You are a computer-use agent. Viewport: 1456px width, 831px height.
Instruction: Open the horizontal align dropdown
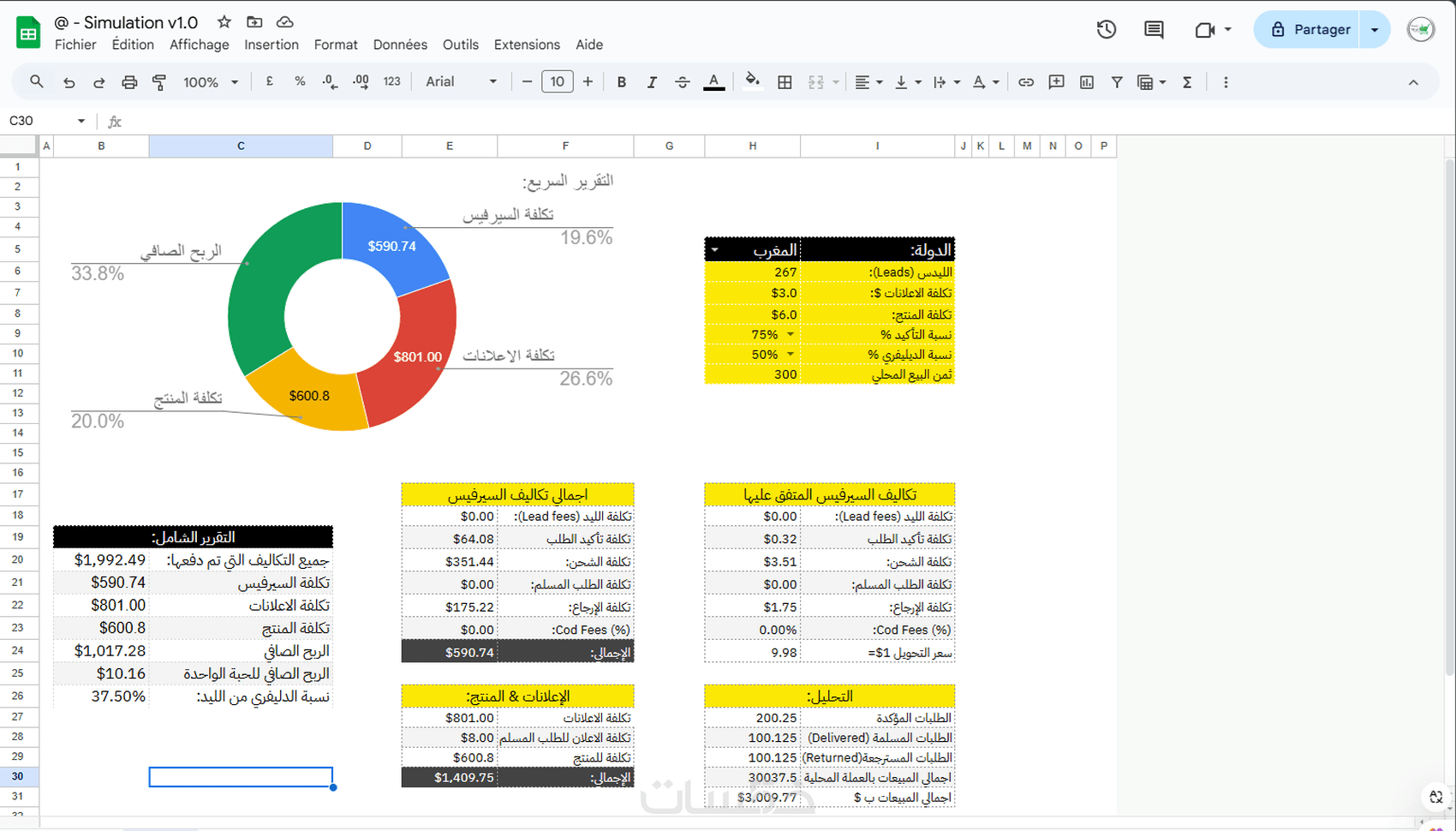click(868, 82)
